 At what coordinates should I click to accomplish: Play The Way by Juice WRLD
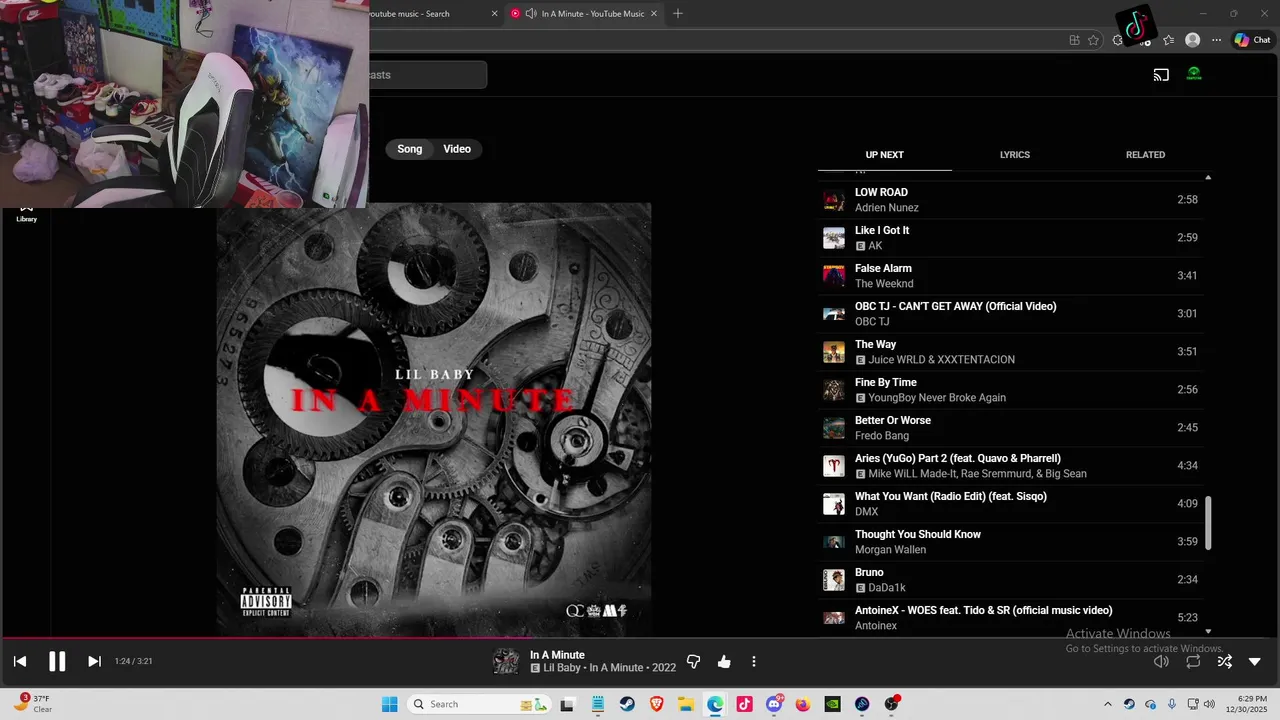click(x=1010, y=352)
